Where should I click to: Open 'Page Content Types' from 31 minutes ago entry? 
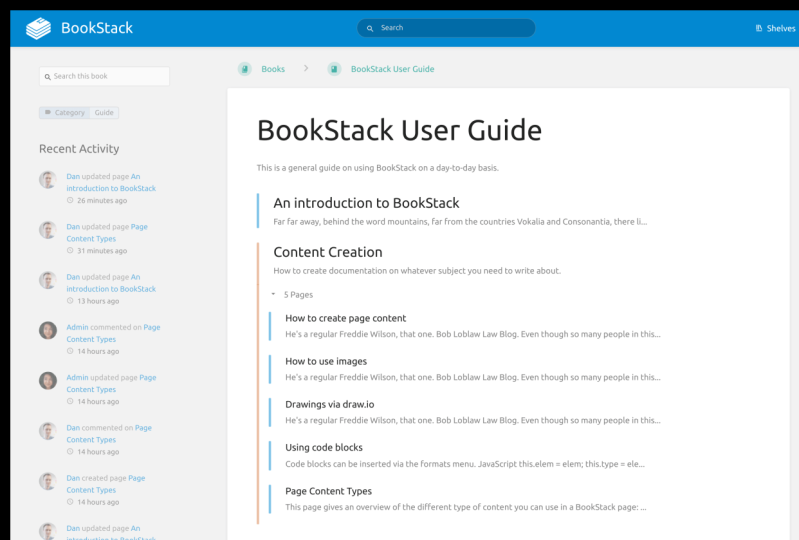pyautogui.click(x=107, y=233)
